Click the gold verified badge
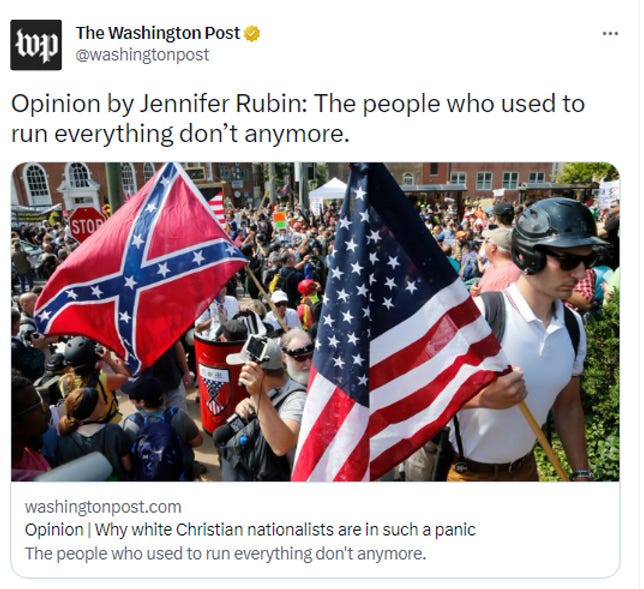Screen dimensions: 644x589 tap(252, 34)
